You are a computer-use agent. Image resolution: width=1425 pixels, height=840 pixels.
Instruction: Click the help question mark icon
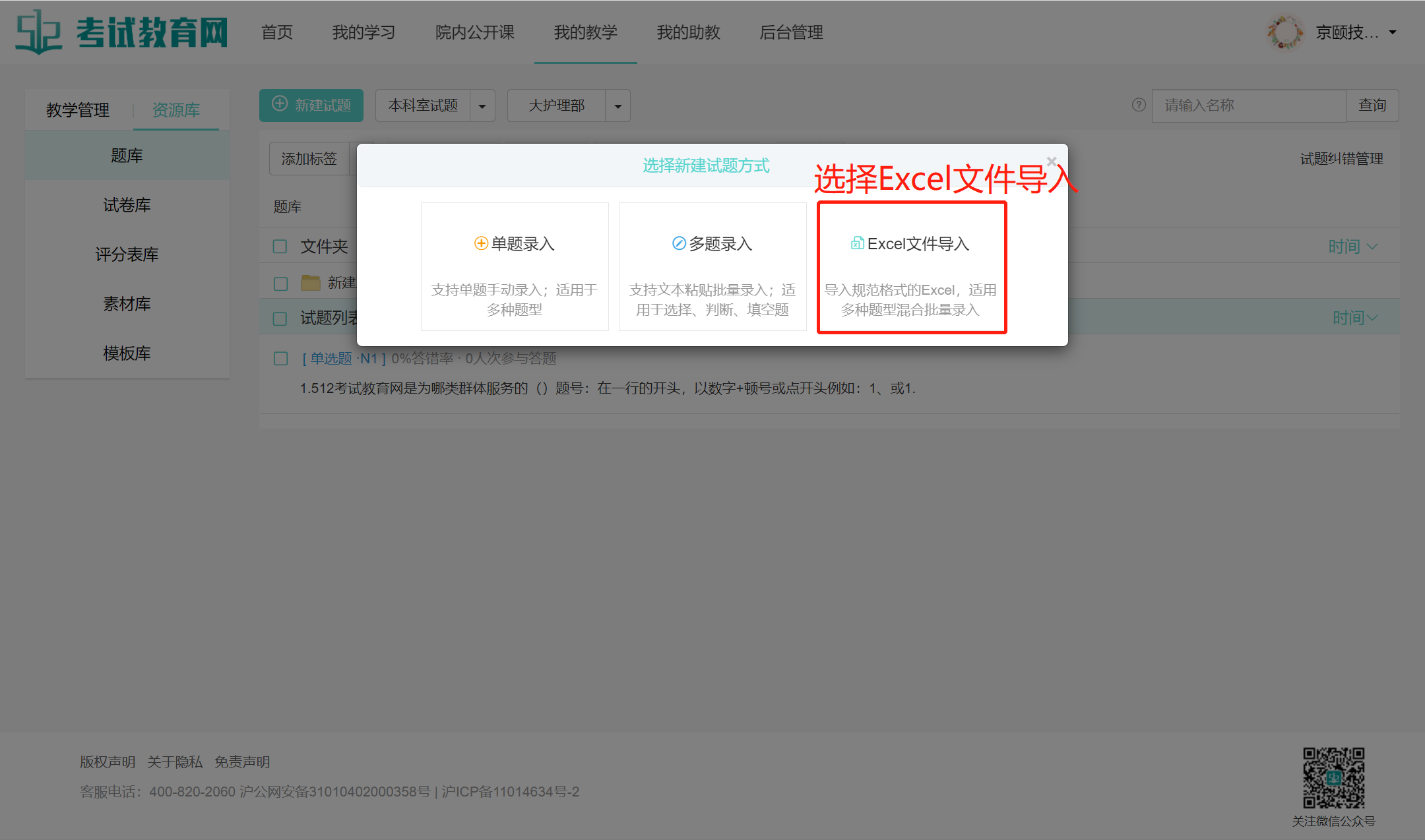pyautogui.click(x=1139, y=105)
